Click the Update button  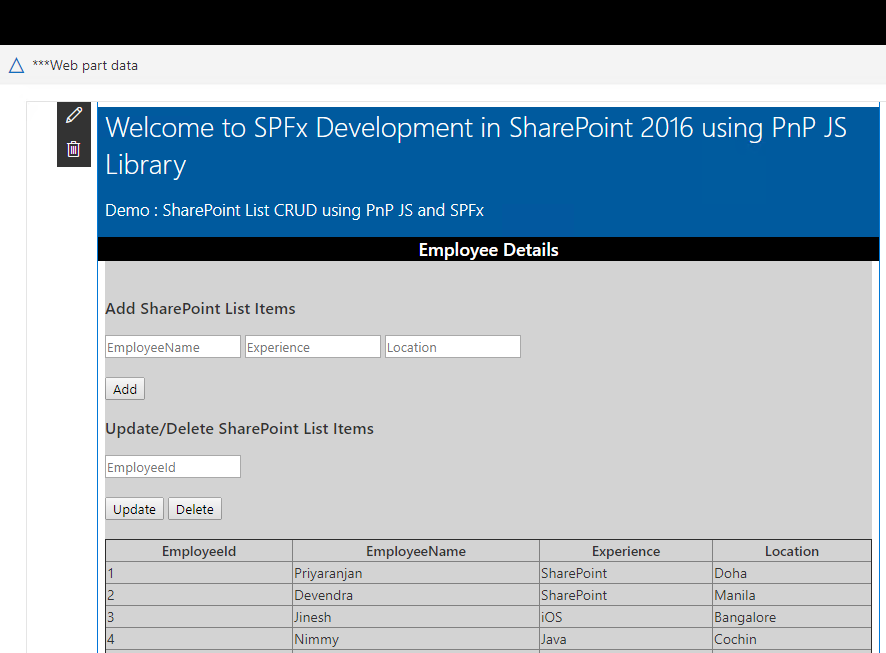(x=134, y=509)
